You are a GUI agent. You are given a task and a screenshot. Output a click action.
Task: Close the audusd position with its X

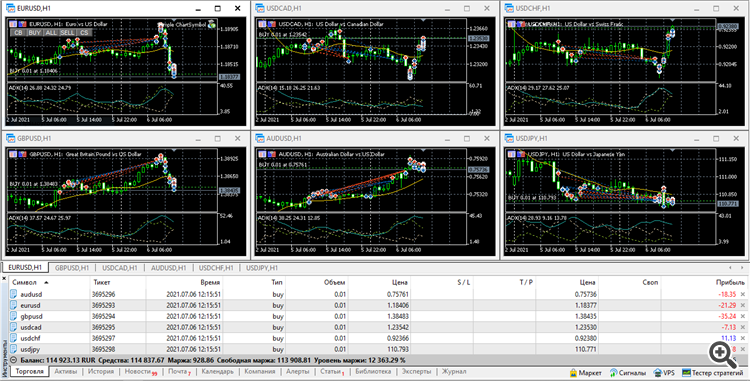(743, 294)
